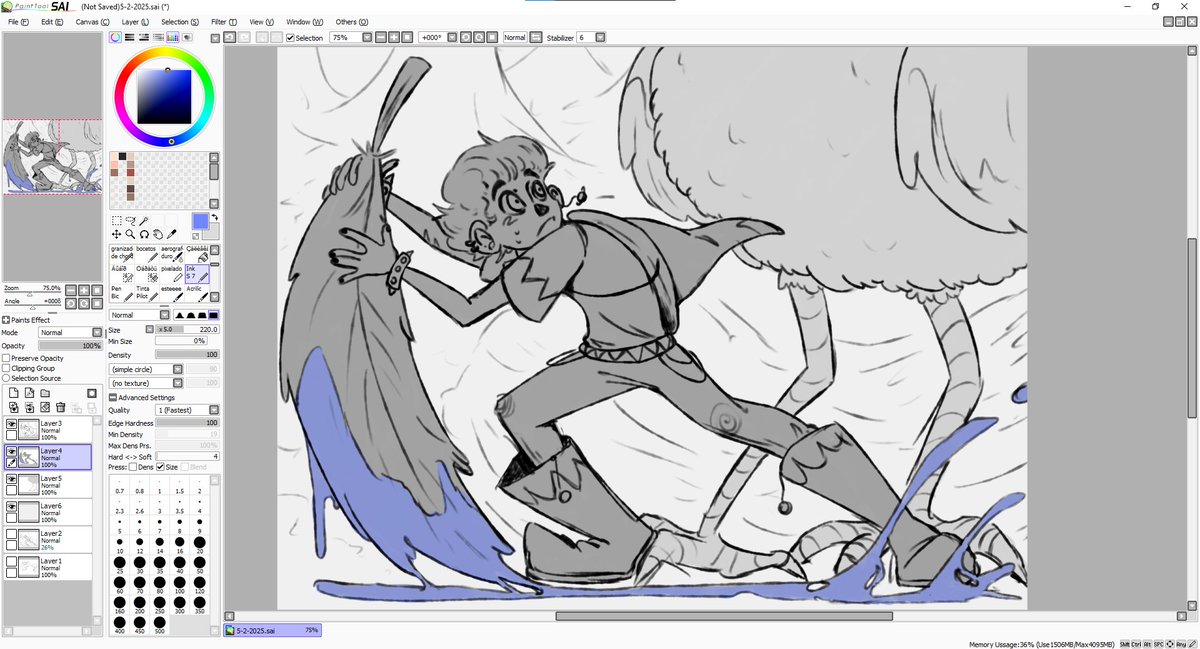Choose the bocetos brush
The image size is (1200, 649).
[x=147, y=254]
